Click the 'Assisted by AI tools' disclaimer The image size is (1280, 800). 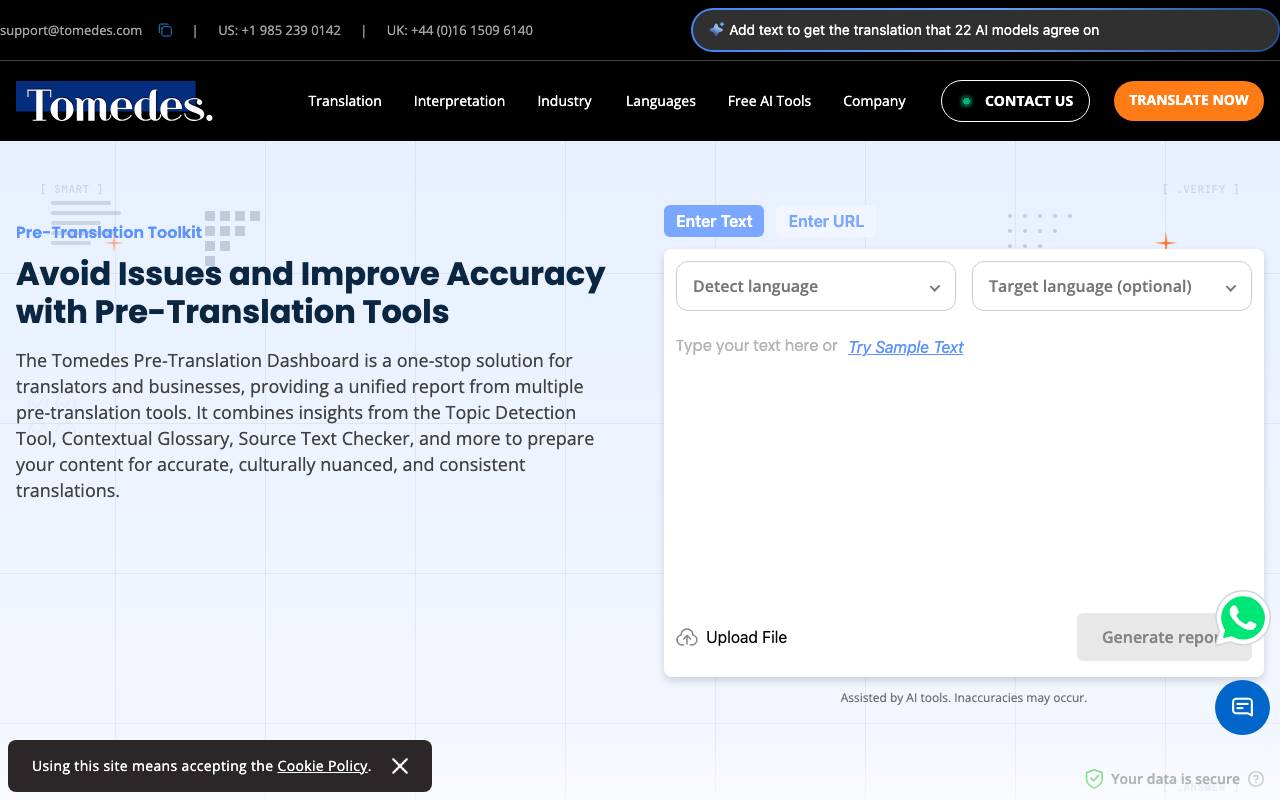964,698
